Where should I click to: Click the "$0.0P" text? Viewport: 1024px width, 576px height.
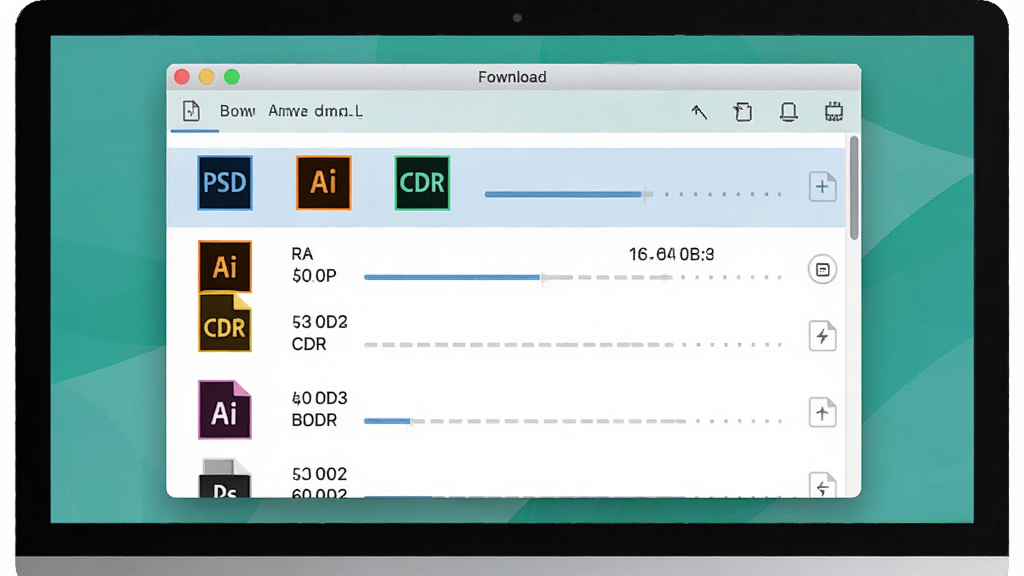click(314, 276)
